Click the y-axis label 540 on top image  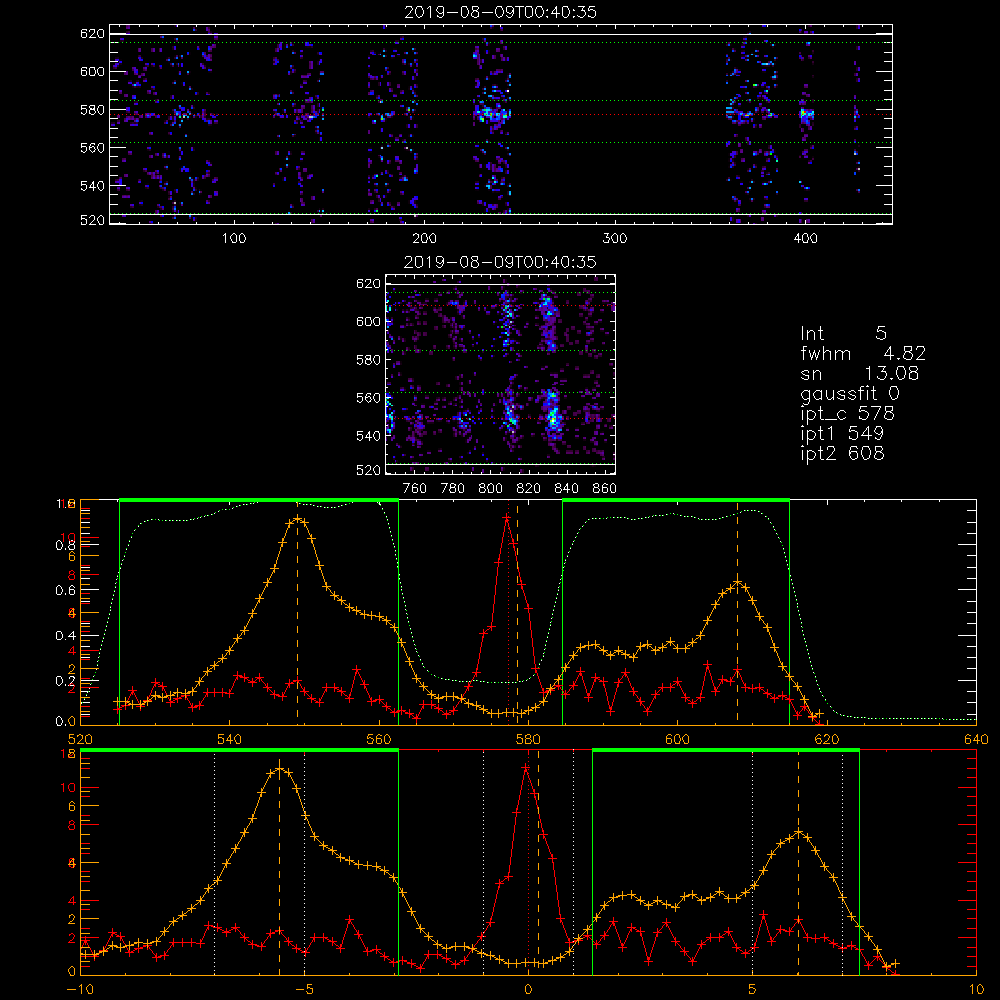(92, 186)
